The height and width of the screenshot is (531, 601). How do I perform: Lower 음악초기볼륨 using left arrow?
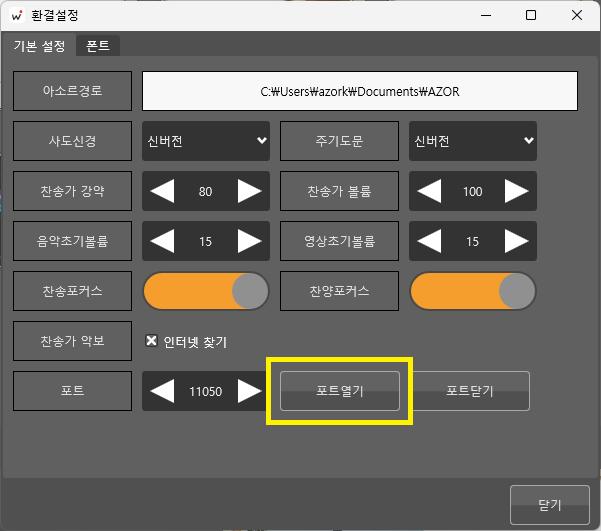click(162, 241)
